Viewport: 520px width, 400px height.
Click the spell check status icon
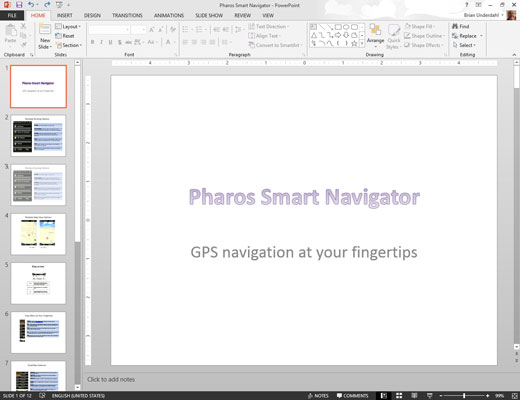click(42, 396)
